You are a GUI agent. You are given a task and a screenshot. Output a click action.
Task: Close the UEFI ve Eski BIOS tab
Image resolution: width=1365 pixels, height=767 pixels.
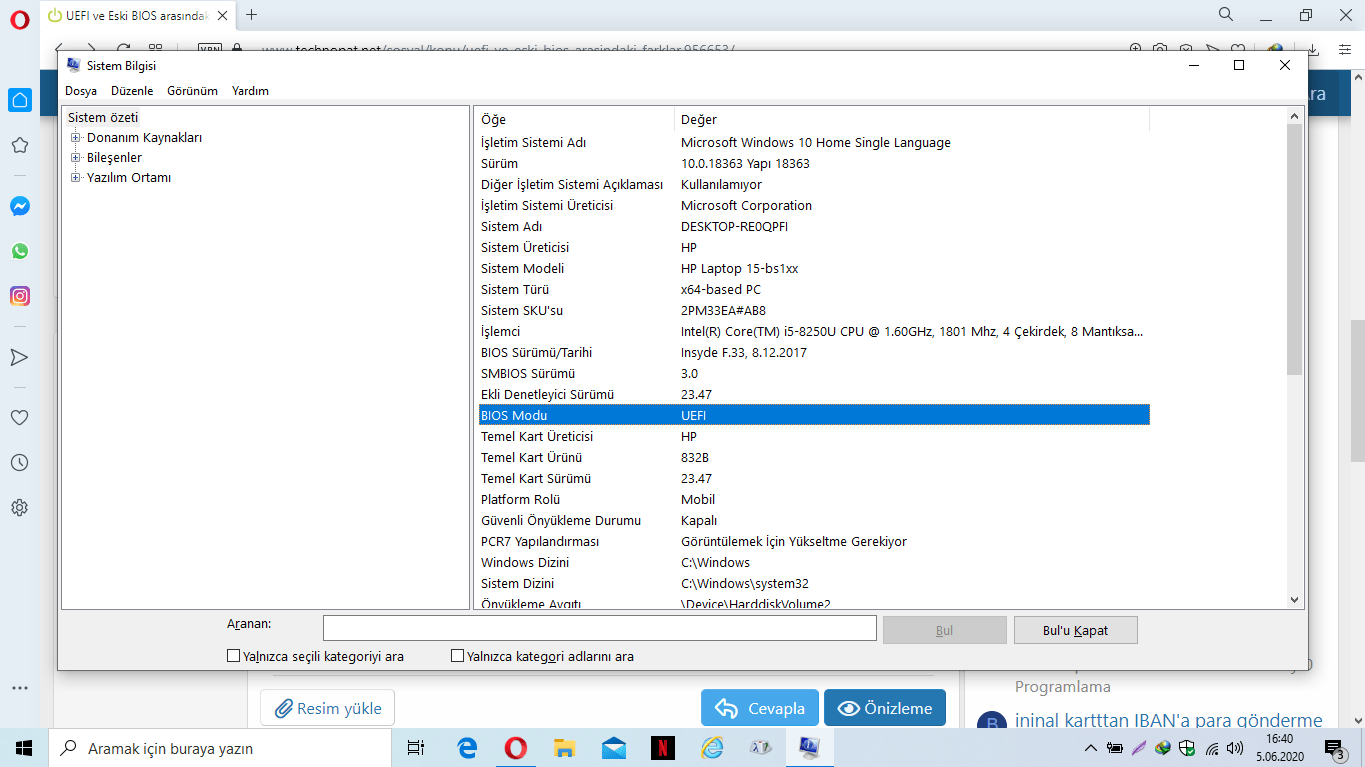coord(221,15)
